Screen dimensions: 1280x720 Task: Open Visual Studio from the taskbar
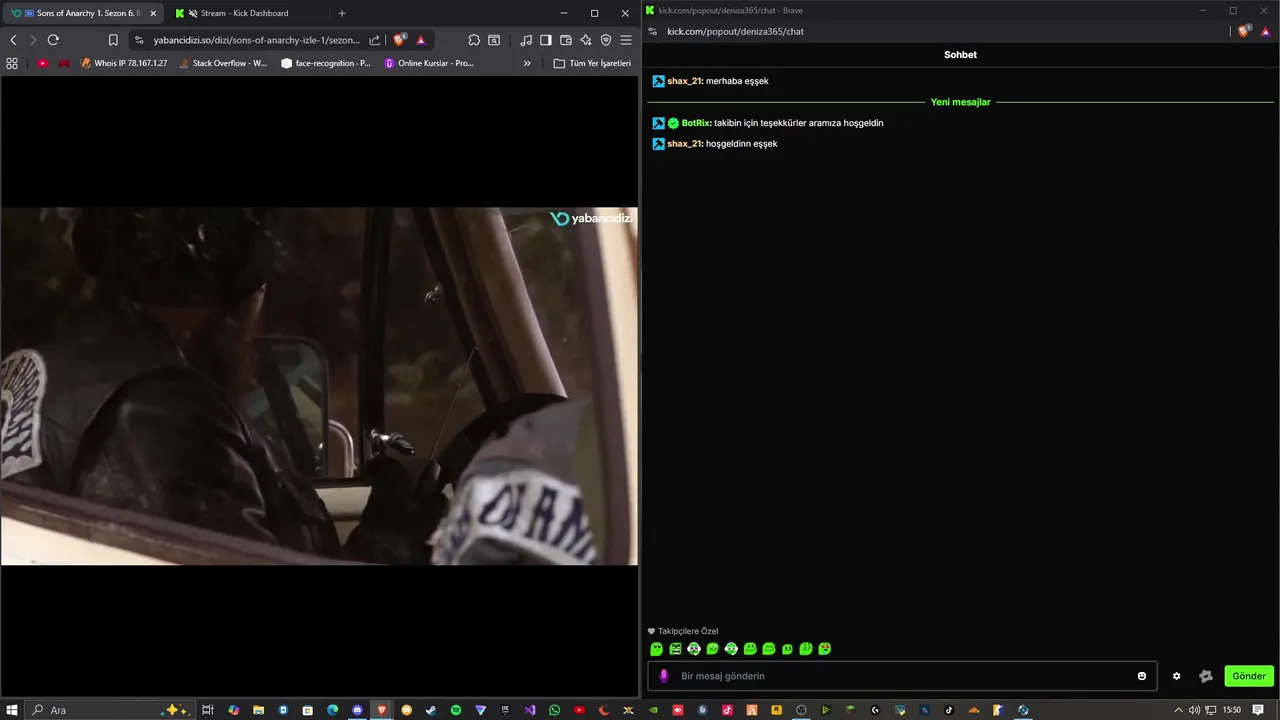530,710
